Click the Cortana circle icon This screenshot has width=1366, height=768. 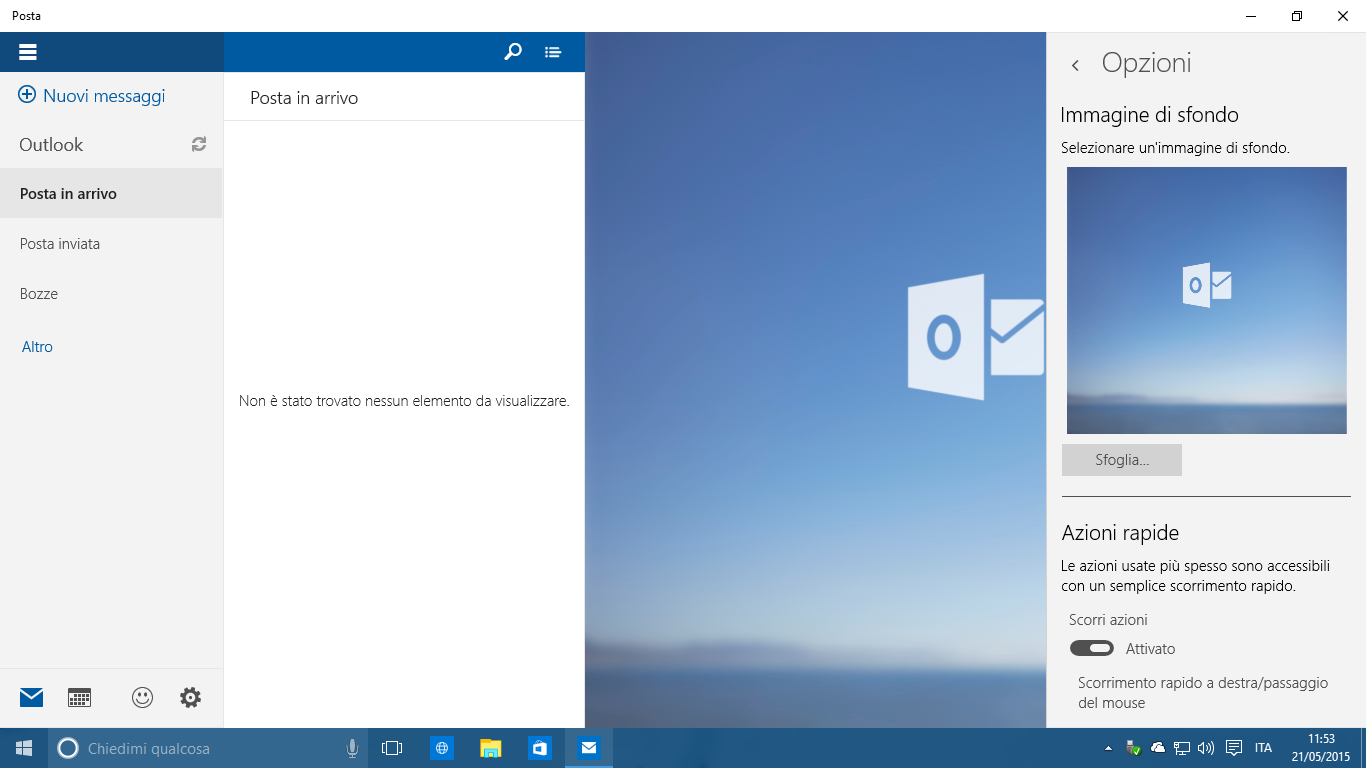tap(68, 748)
